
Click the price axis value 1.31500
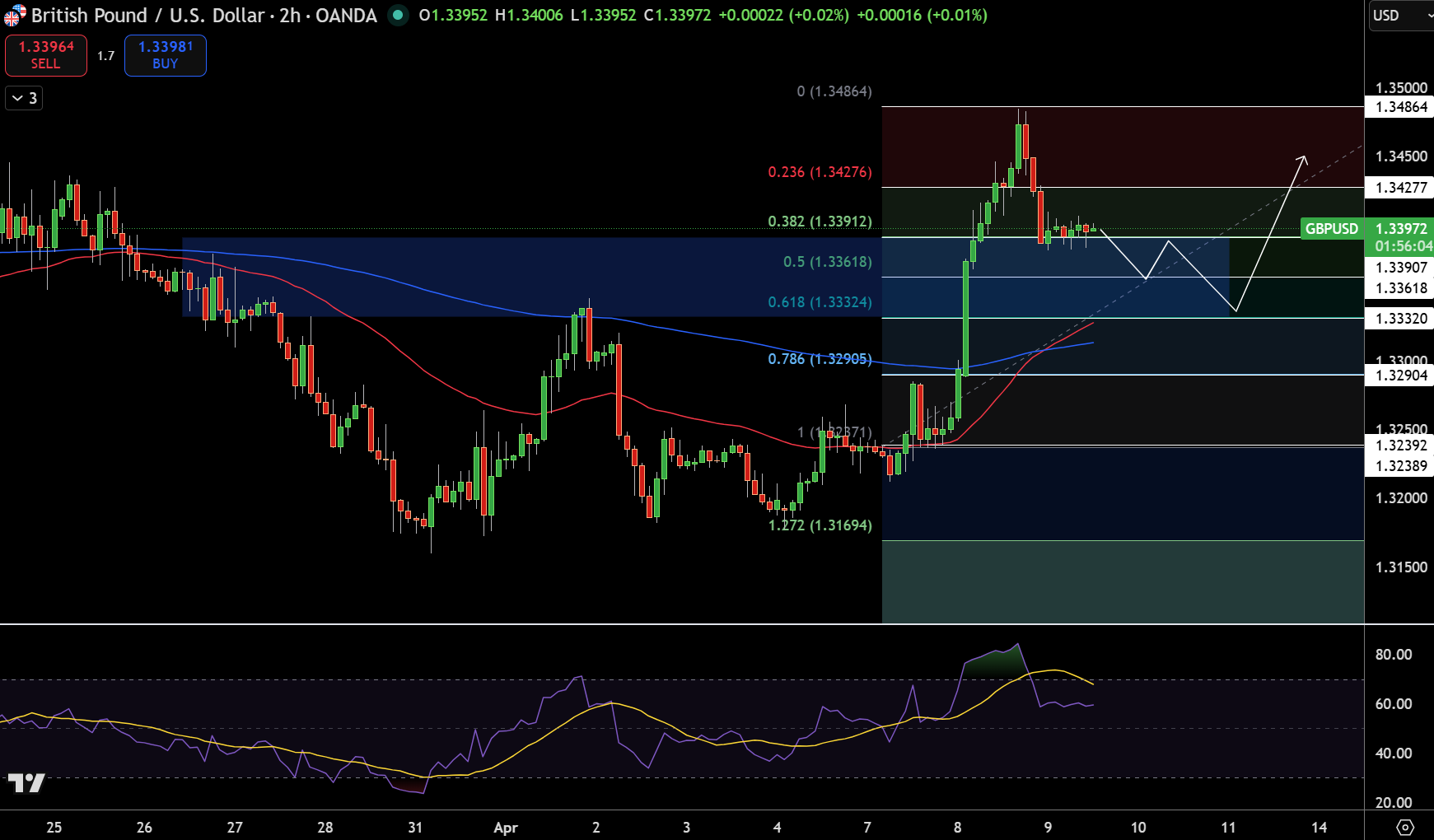click(x=1401, y=567)
